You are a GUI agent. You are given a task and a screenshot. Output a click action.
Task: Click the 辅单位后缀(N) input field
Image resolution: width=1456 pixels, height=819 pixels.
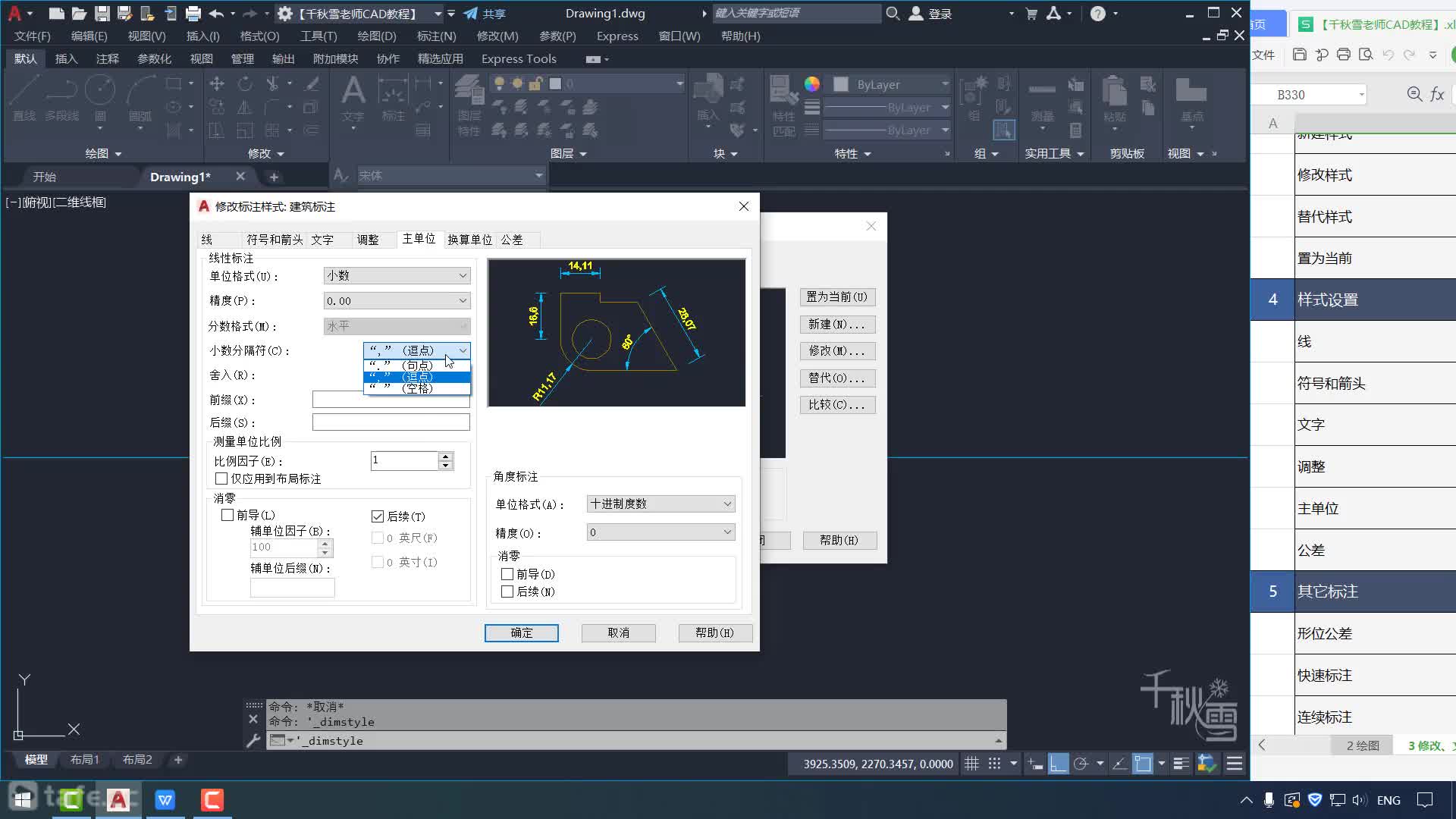293,587
